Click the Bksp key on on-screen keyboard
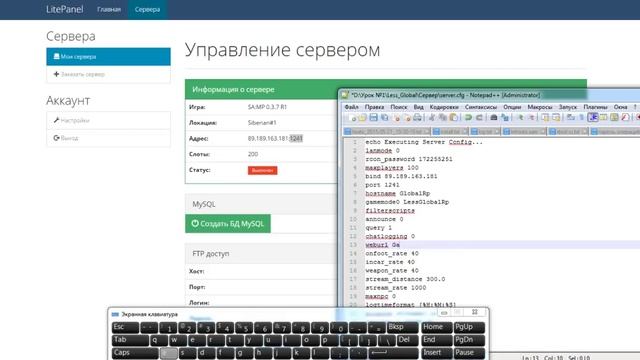 [x=402, y=327]
